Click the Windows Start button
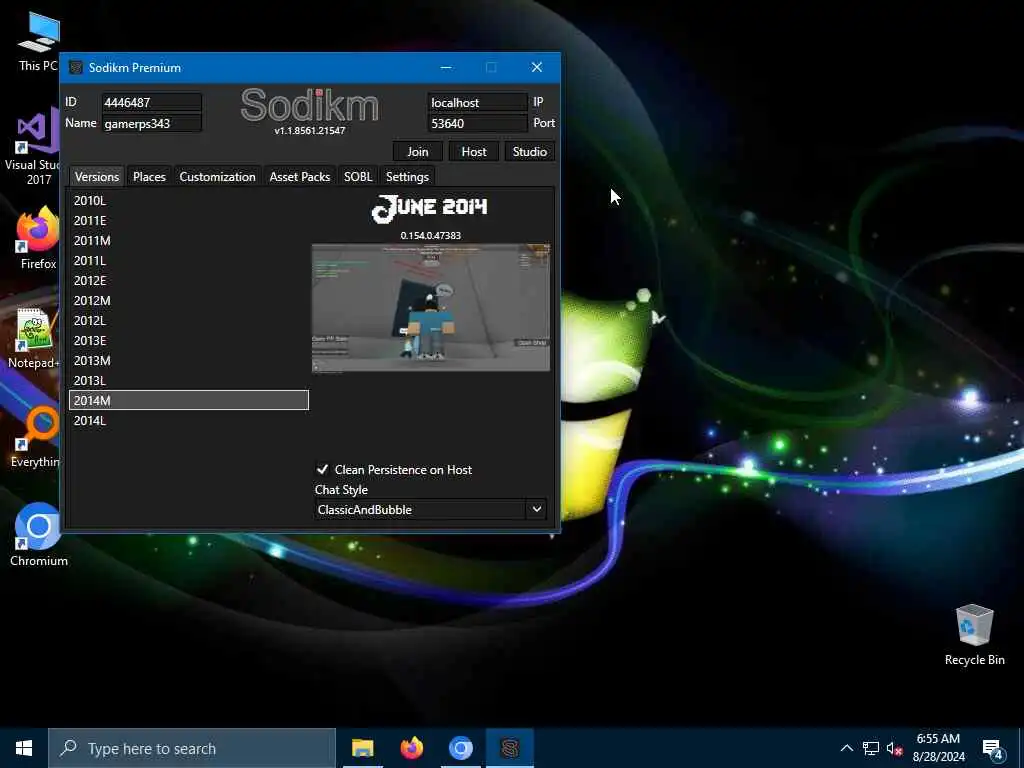Viewport: 1024px width, 768px height. [x=24, y=748]
